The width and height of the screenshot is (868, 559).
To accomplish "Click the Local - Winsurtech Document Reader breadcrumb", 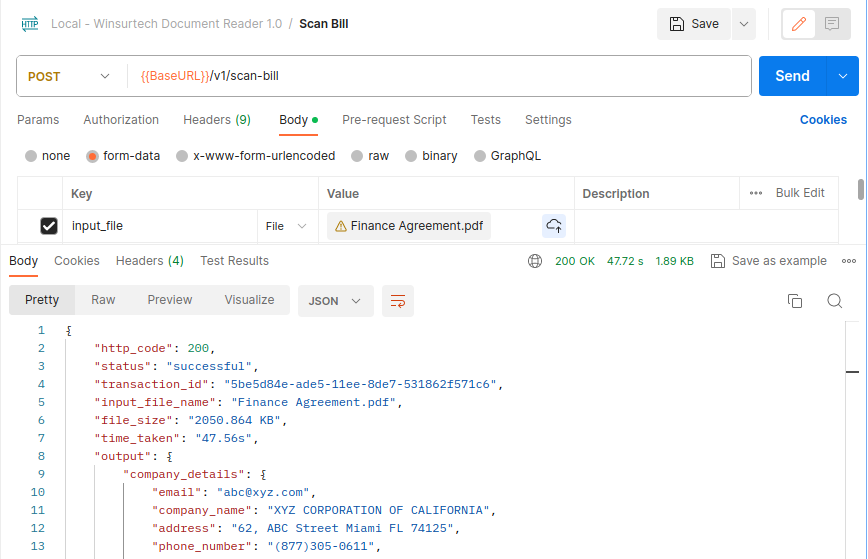I will pyautogui.click(x=166, y=24).
